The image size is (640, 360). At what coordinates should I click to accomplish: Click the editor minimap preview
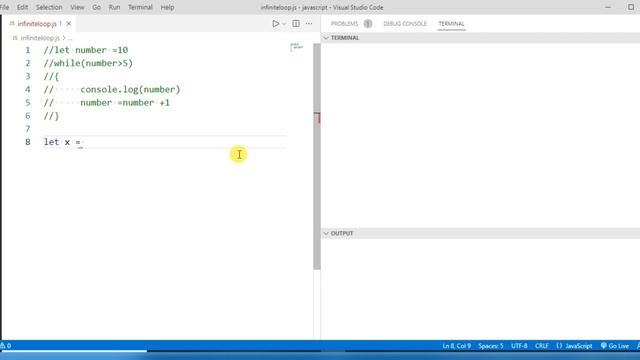click(x=296, y=47)
